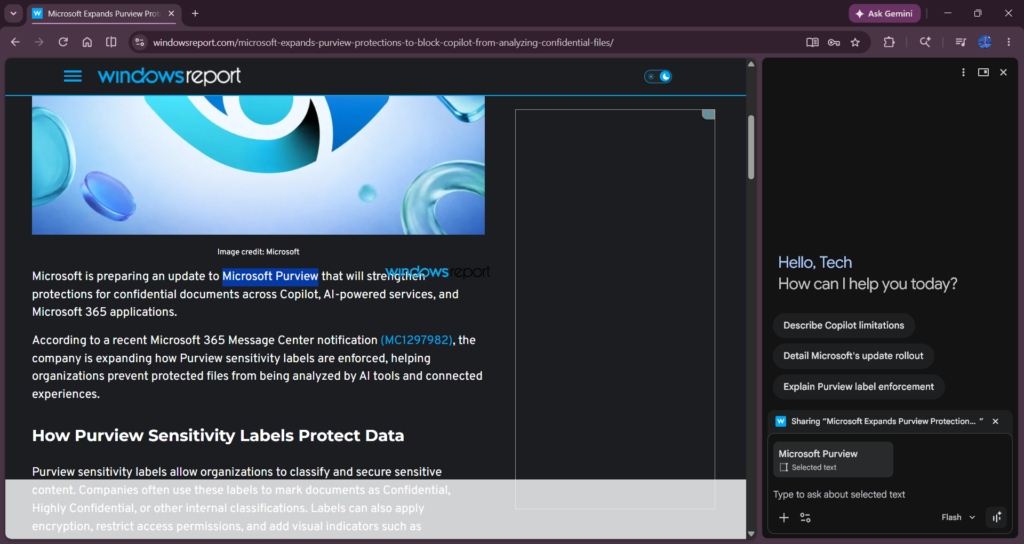The height and width of the screenshot is (544, 1024).
Task: Click the Microsoft Purview selected text chip
Action: [x=833, y=460]
